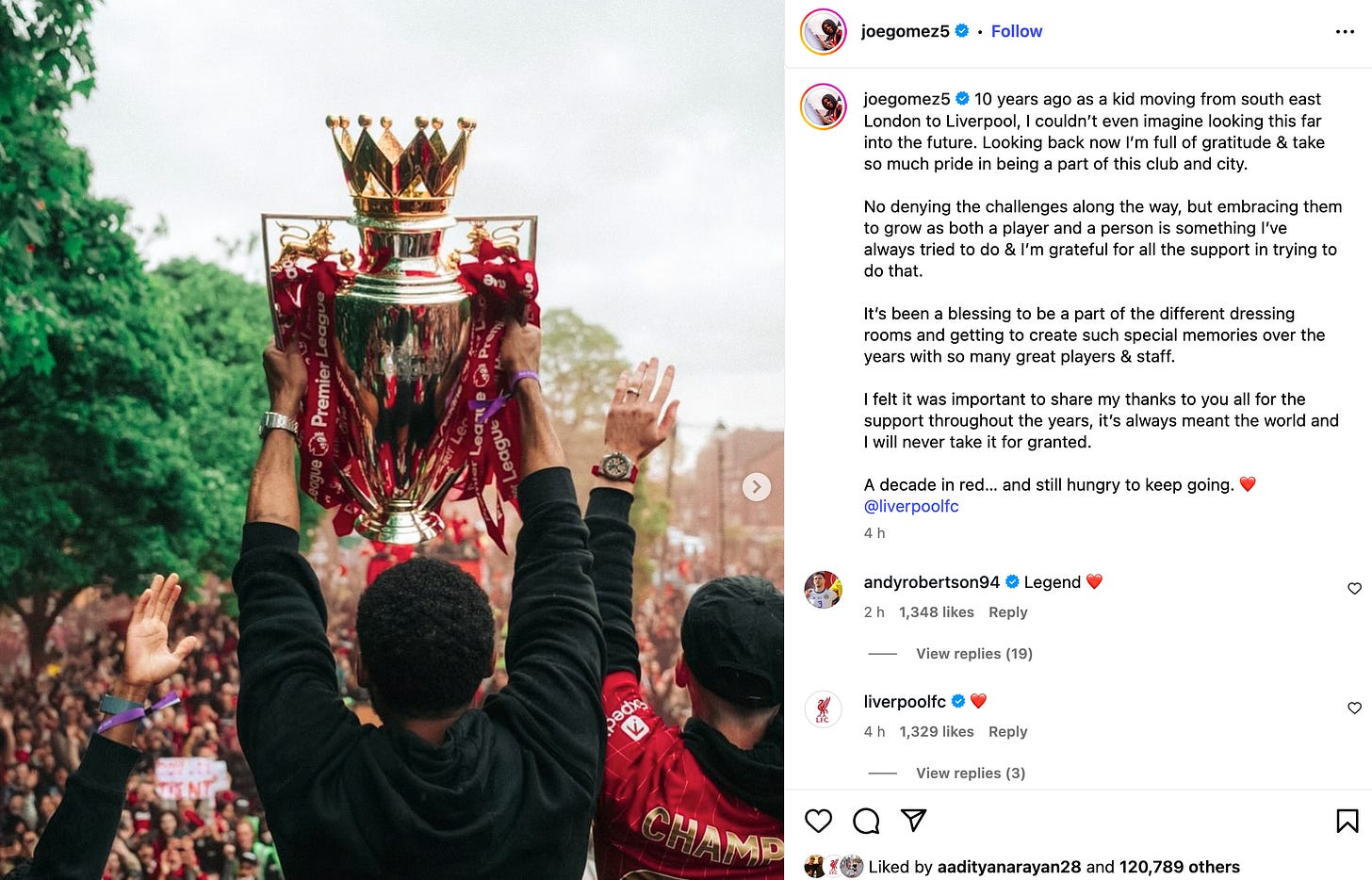Screen dimensions: 1372x880
Task: Follow joegomez5 from the header
Action: (x=1017, y=31)
